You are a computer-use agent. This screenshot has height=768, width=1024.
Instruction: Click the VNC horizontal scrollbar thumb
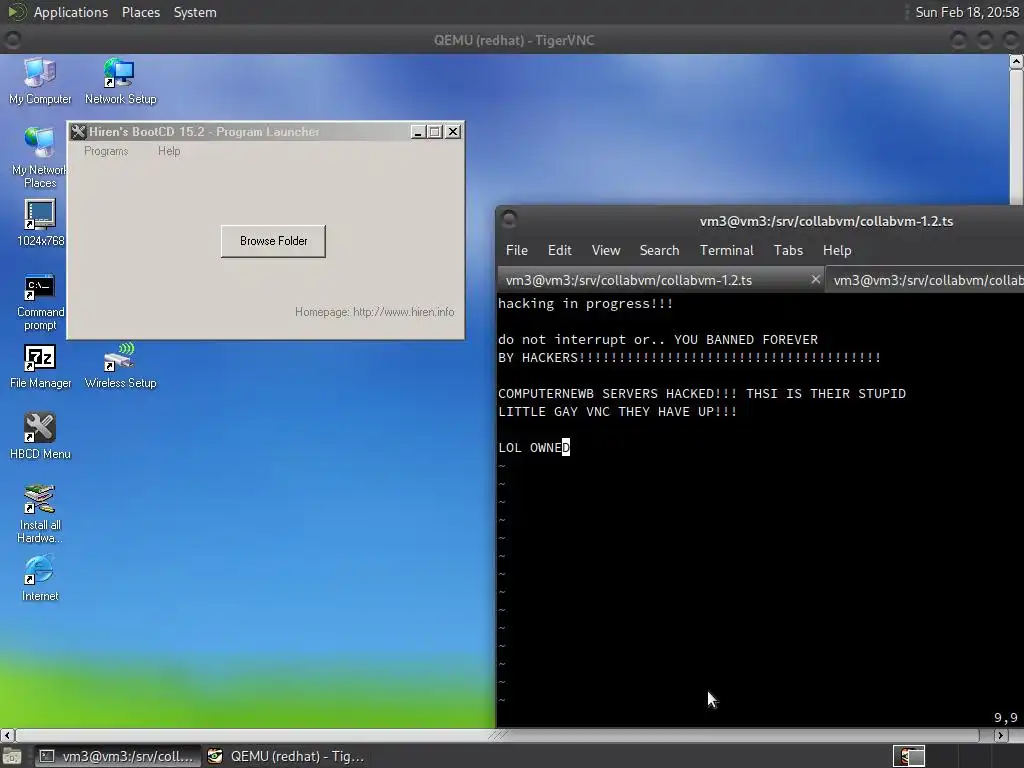click(x=498, y=735)
